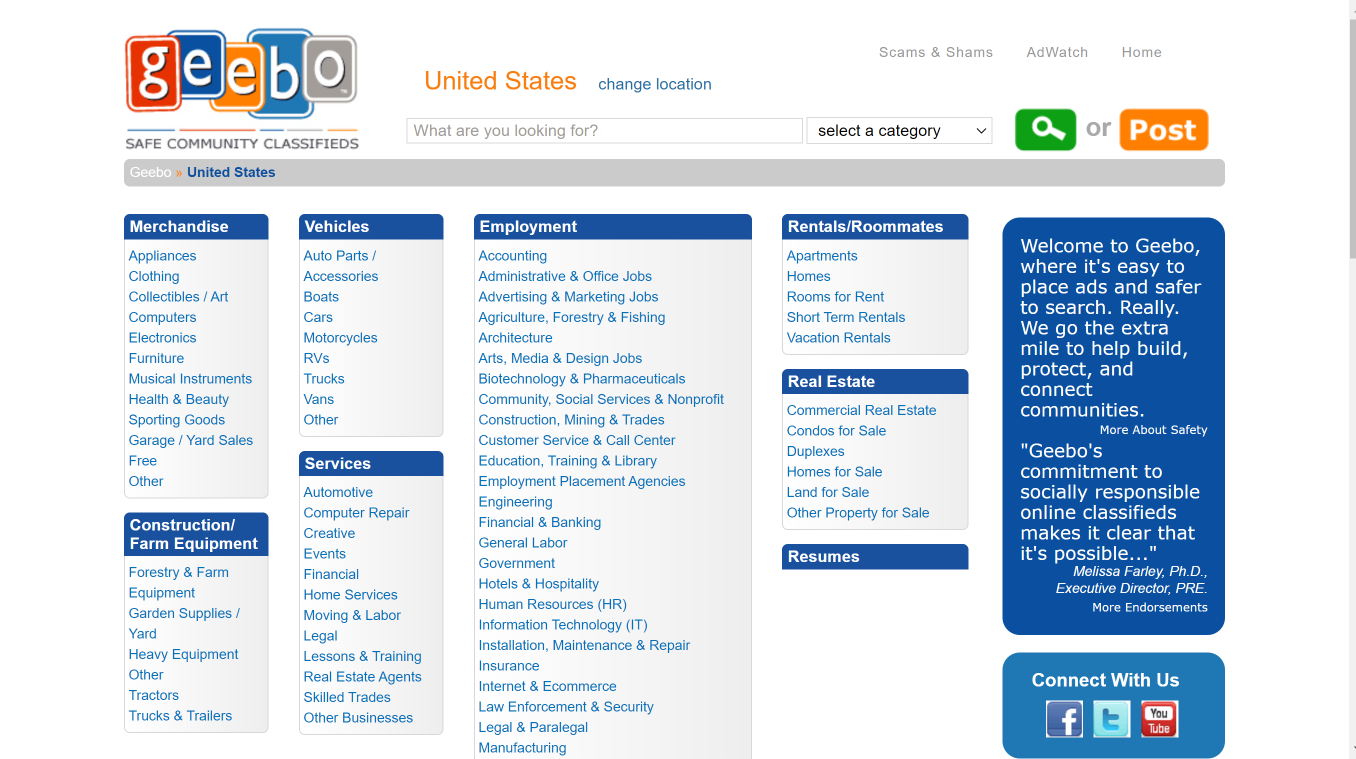Open Musical Instruments listings

tap(190, 379)
